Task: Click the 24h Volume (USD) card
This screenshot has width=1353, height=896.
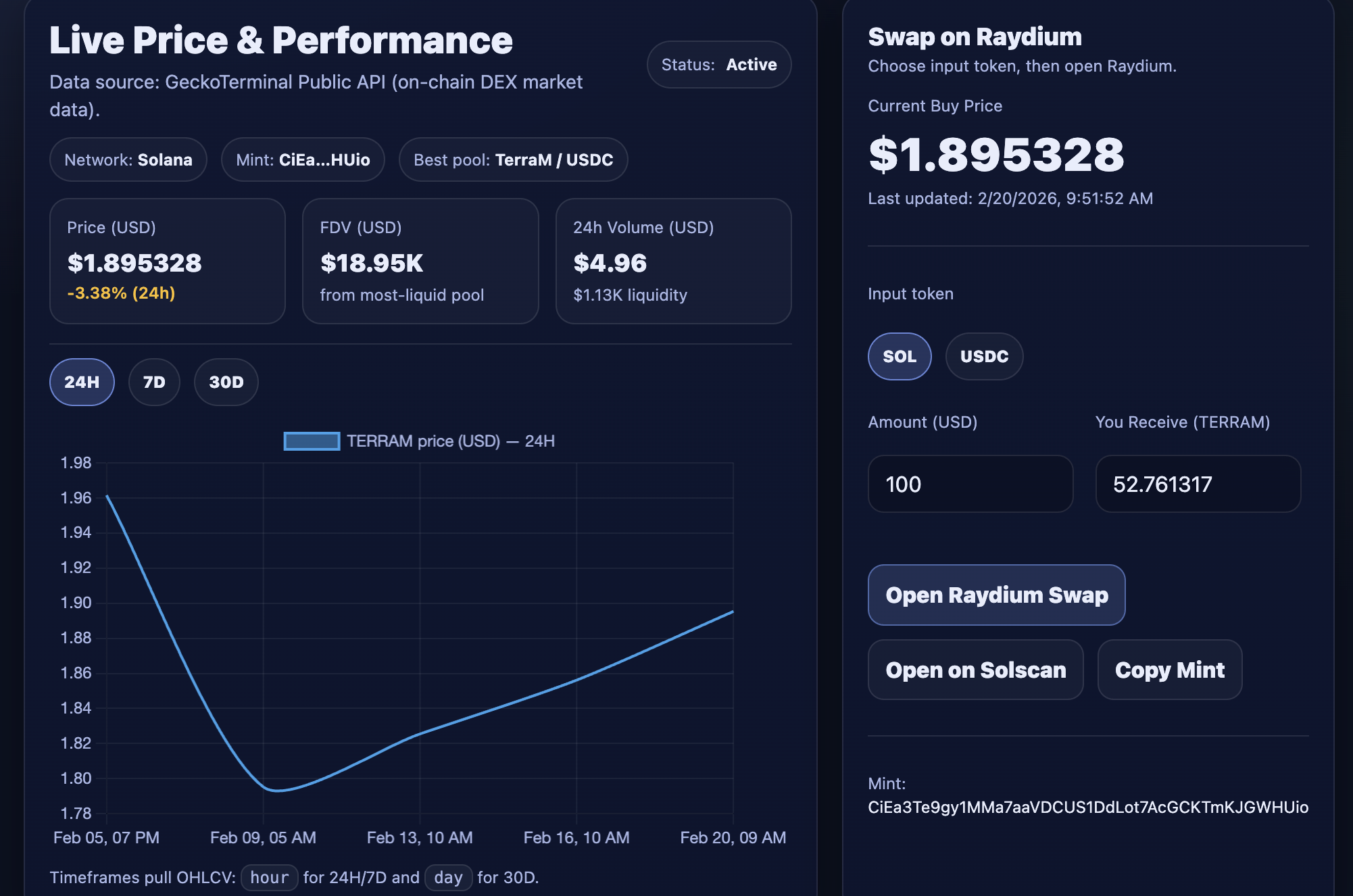Action: click(673, 261)
